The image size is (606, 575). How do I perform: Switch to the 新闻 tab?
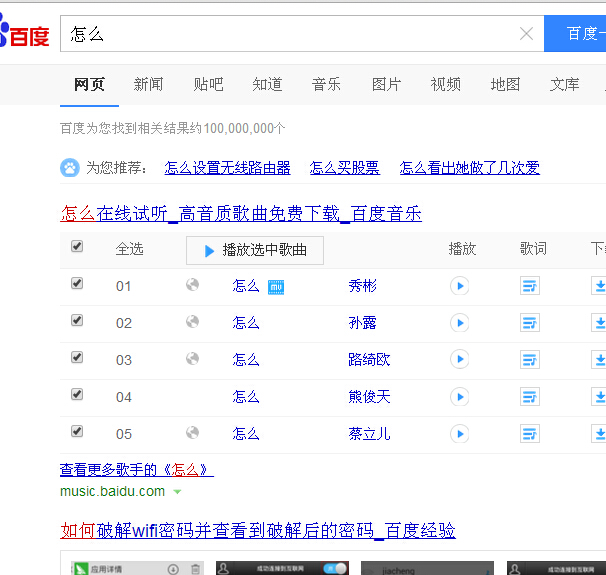tap(148, 84)
